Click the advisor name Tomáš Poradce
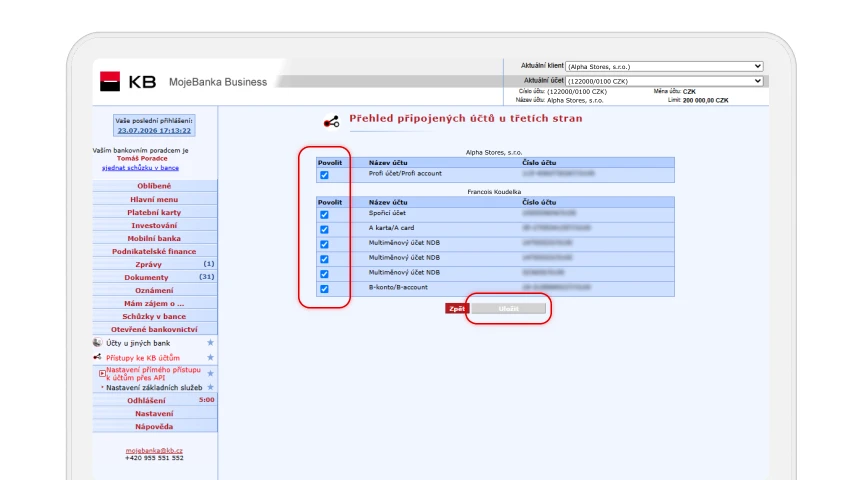 (142, 158)
